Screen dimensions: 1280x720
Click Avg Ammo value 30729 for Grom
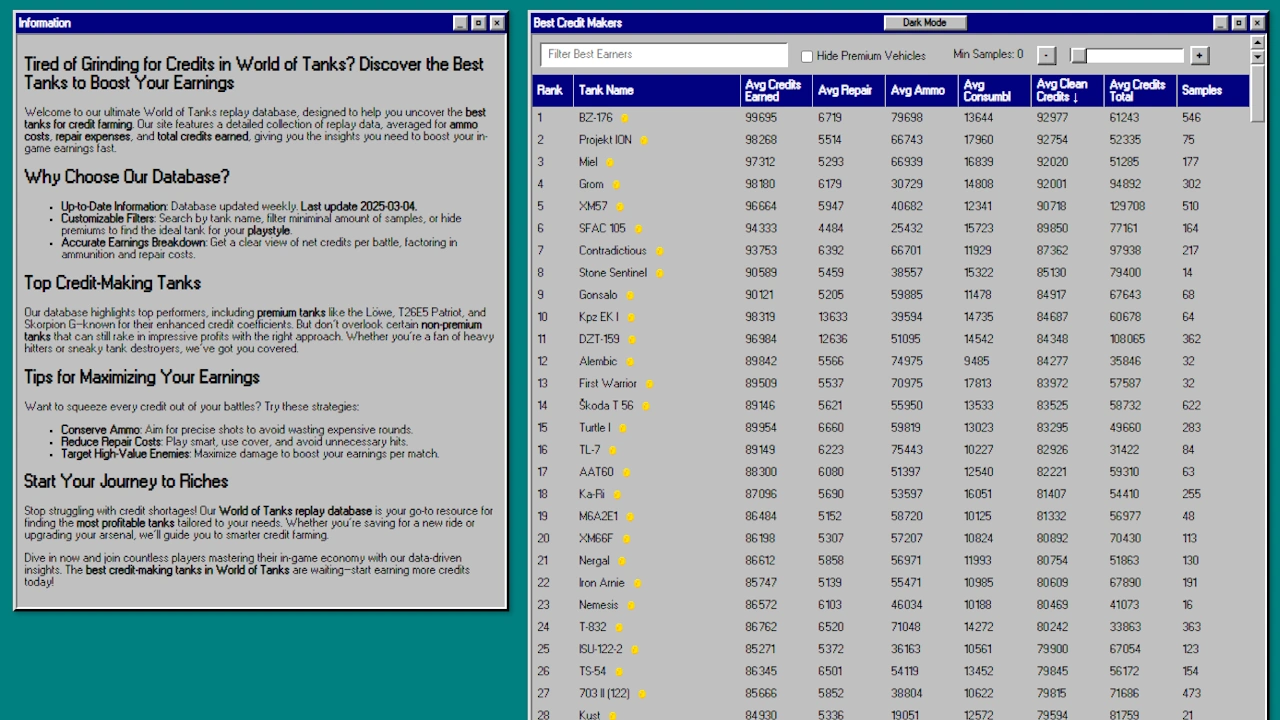point(906,184)
